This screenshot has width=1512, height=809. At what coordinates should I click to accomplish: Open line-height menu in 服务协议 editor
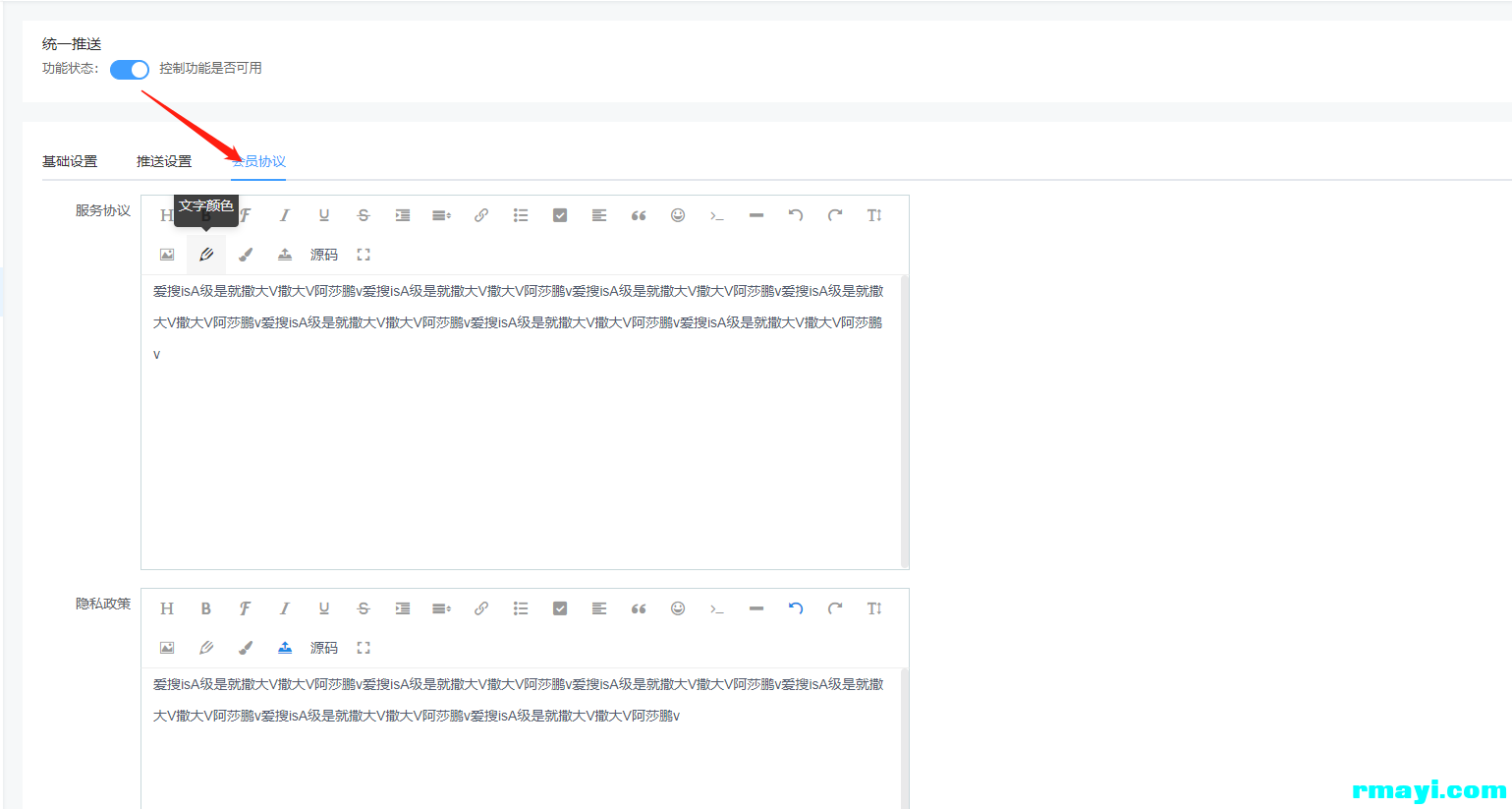[442, 215]
